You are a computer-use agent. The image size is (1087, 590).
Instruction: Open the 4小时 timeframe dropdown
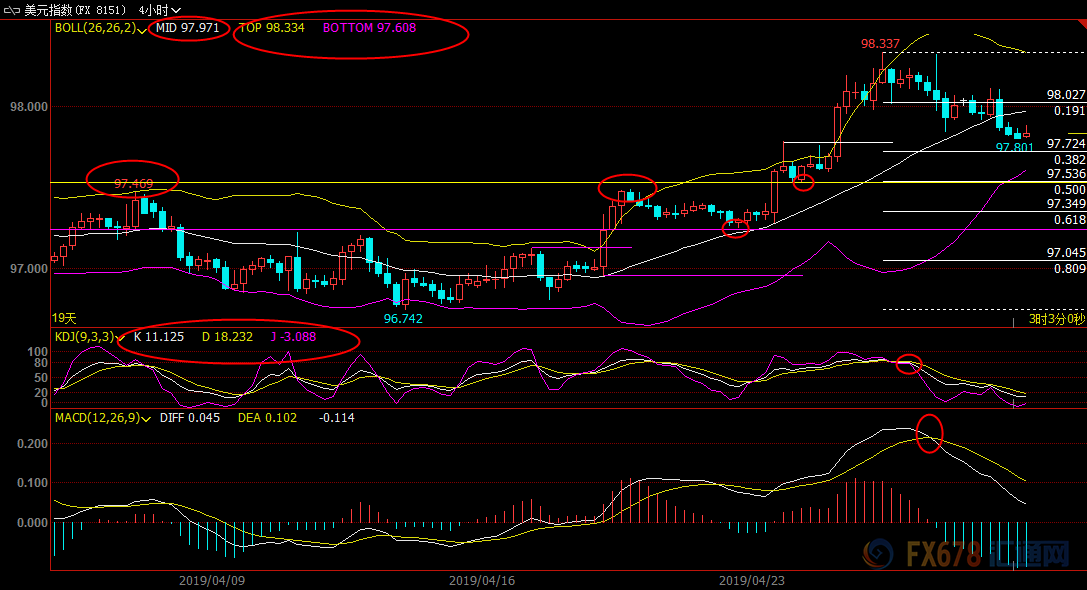(162, 9)
